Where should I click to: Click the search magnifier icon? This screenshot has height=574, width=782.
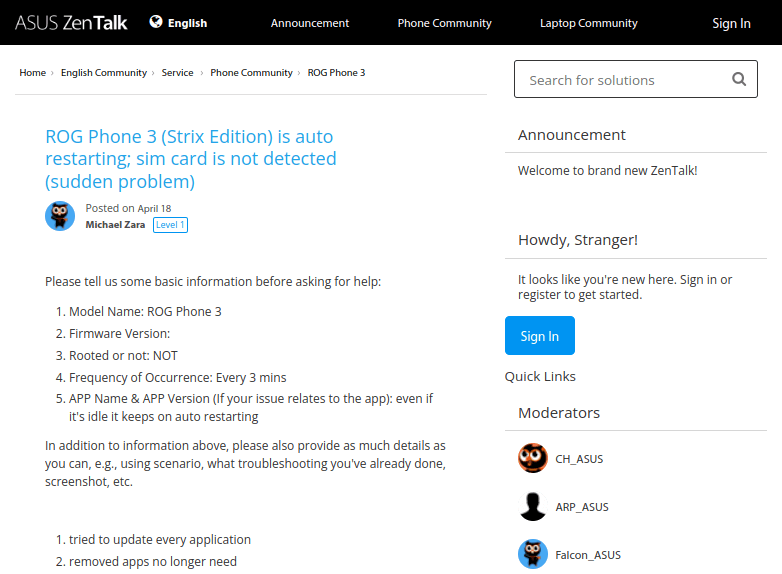pos(739,79)
